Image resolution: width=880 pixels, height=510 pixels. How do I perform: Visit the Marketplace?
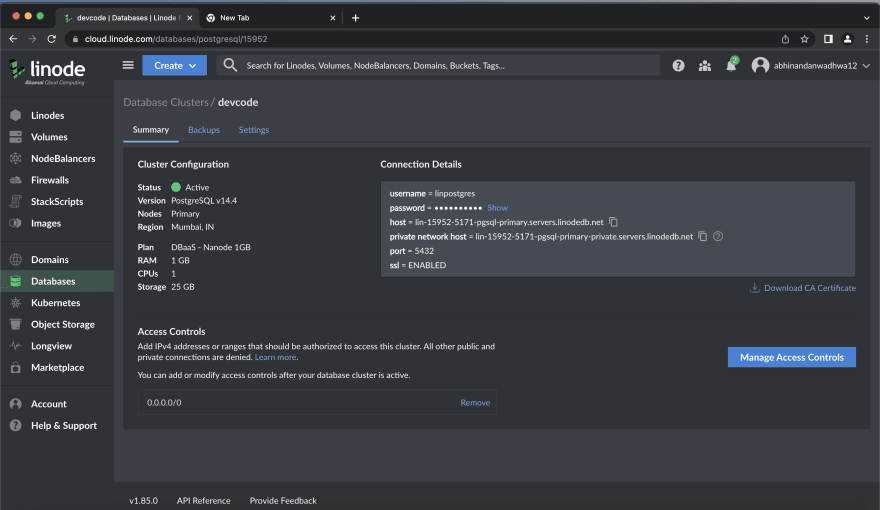(x=57, y=367)
